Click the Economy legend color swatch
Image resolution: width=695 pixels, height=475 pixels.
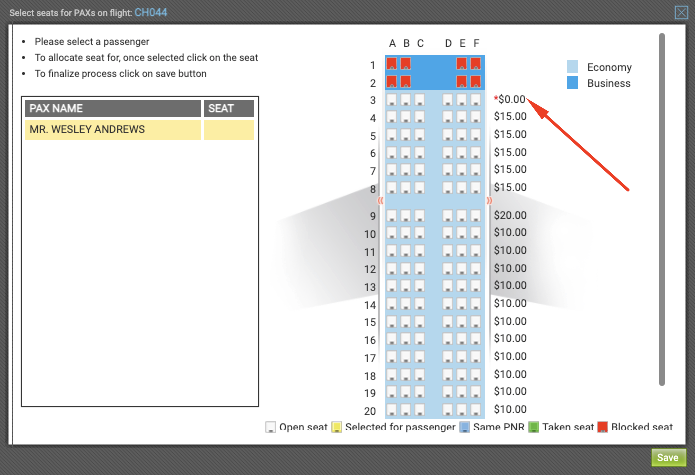(572, 67)
